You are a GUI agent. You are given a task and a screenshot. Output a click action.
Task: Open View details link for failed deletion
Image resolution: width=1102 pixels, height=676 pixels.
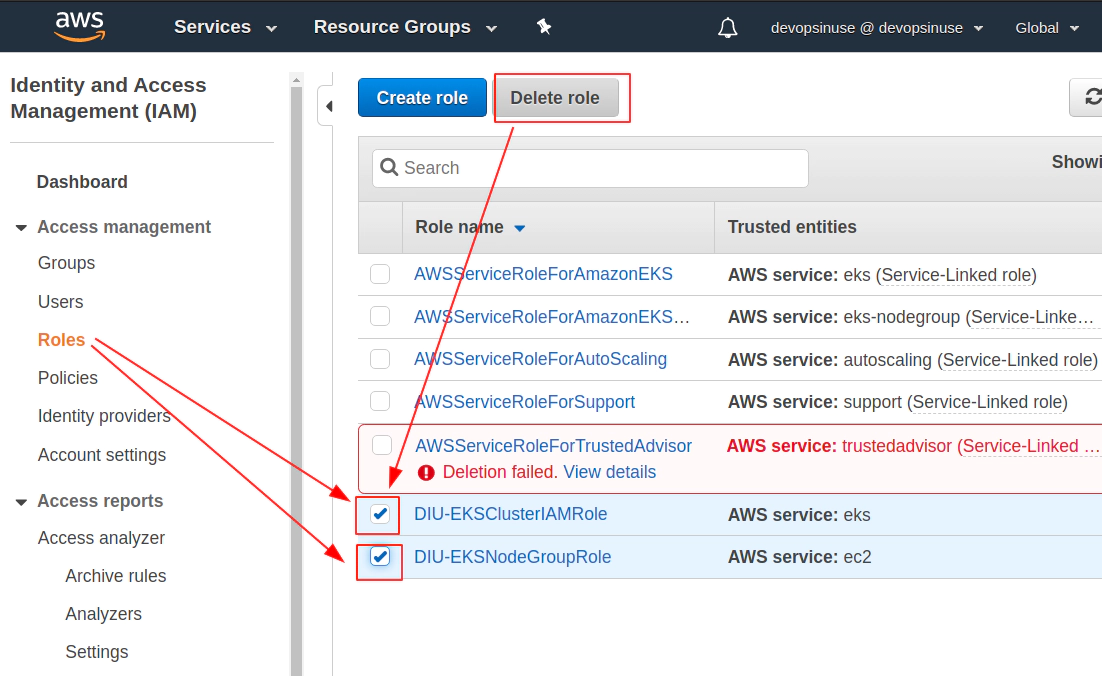coord(609,472)
